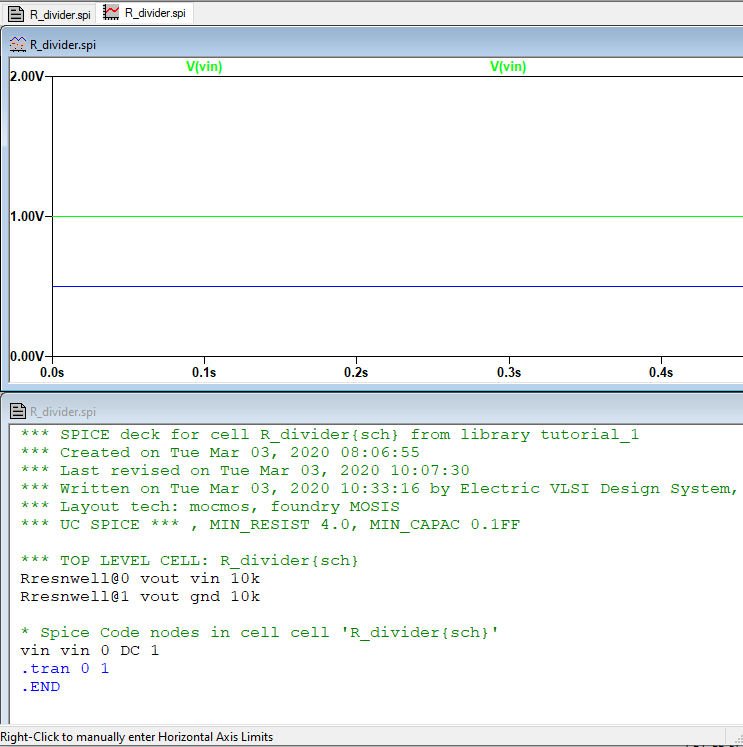The image size is (743, 747).
Task: Click the waveform window title bar icon
Action: tap(17, 45)
